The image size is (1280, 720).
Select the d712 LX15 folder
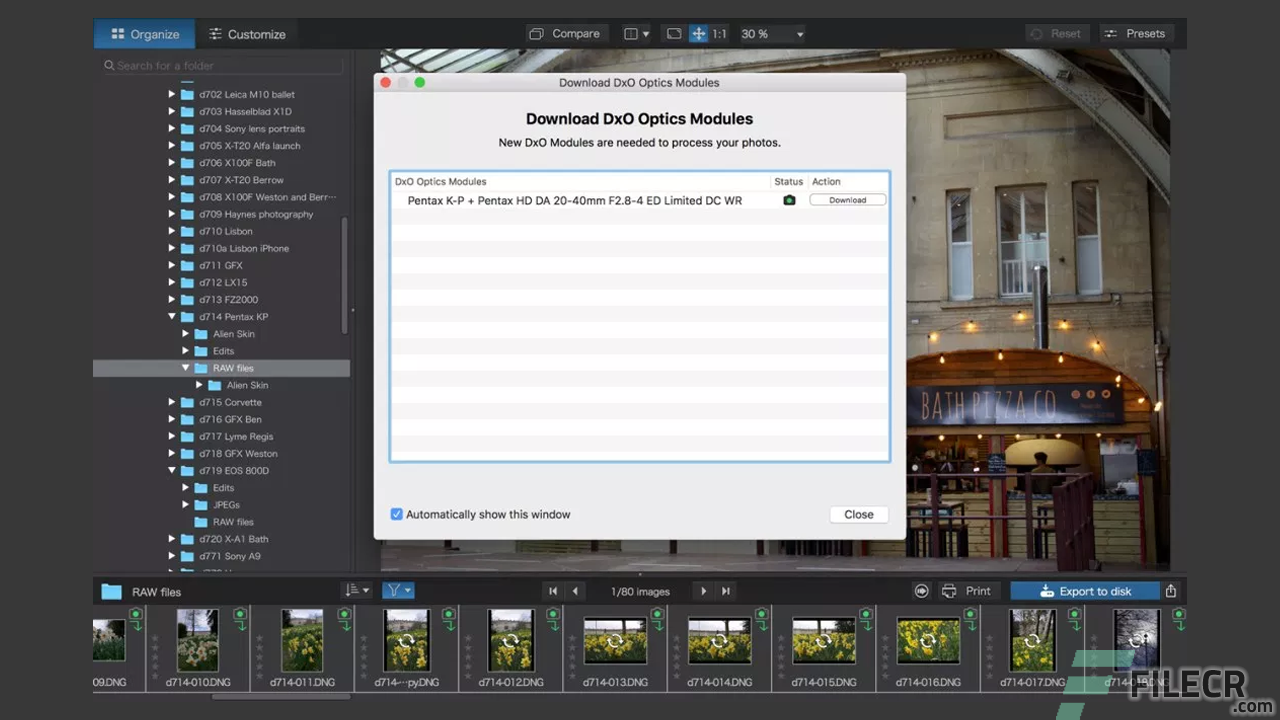[221, 282]
